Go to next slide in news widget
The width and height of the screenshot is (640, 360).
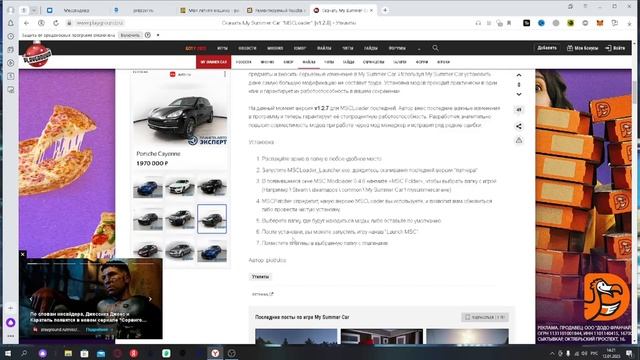[x=150, y=299]
